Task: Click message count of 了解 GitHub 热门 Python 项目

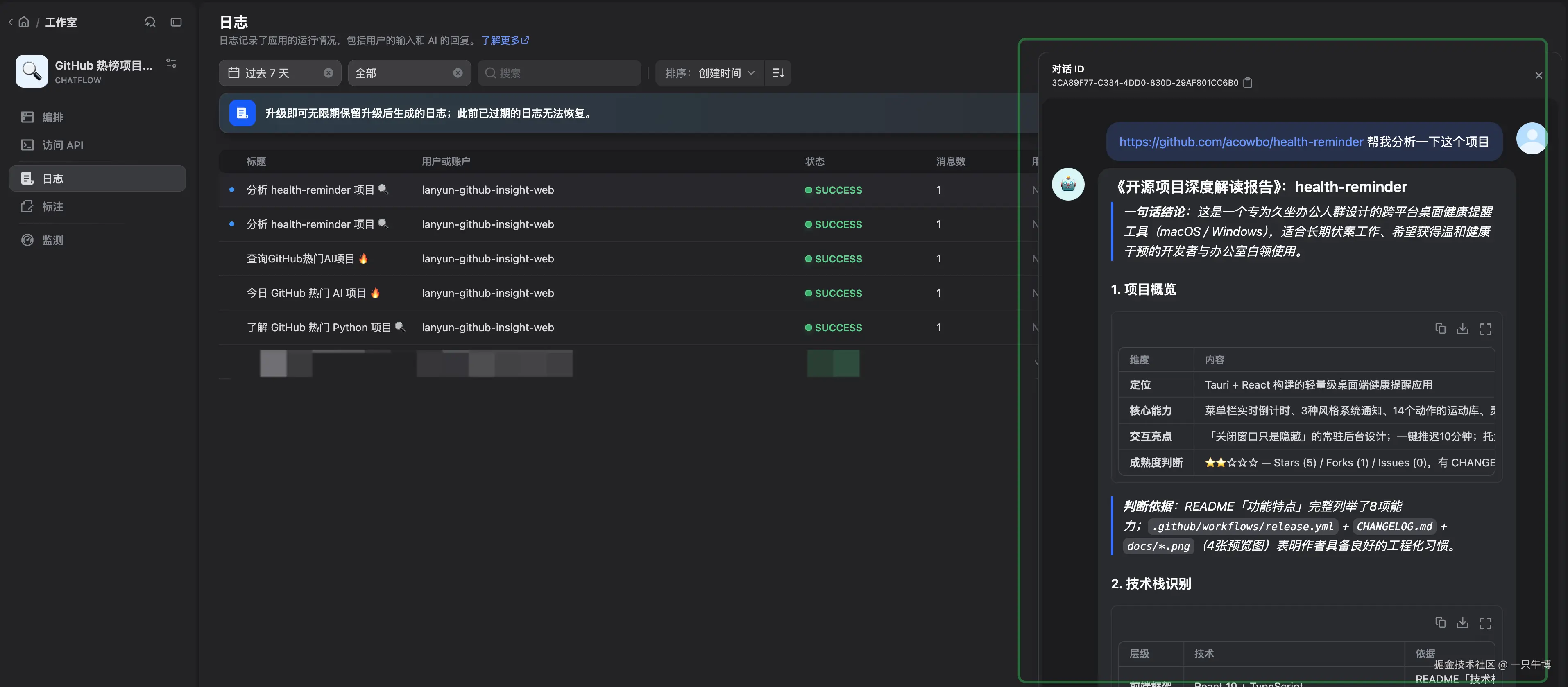Action: click(x=938, y=328)
